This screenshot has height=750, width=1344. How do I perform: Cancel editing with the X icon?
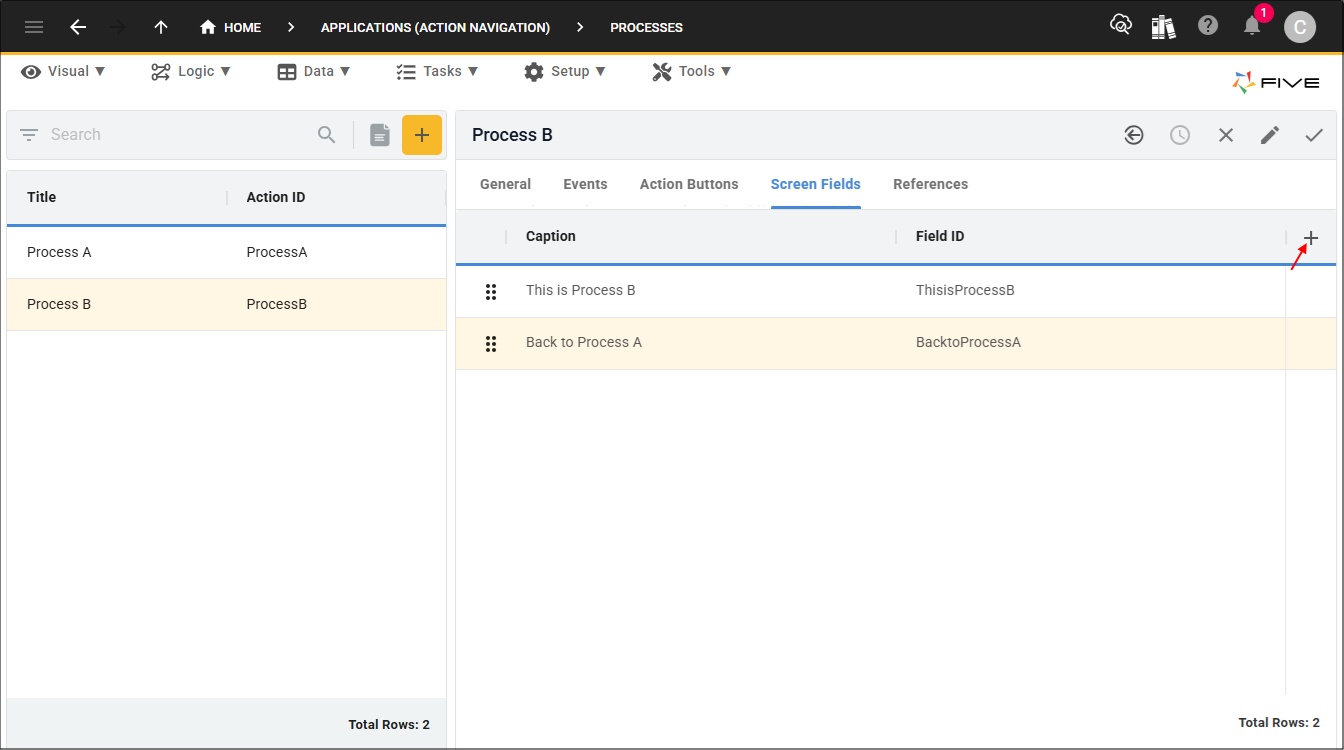[1226, 135]
